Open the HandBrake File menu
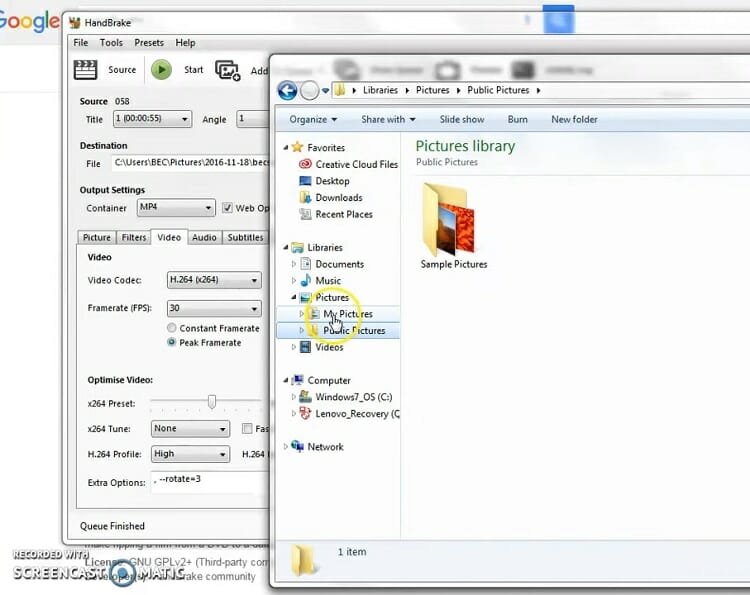Image resolution: width=750 pixels, height=595 pixels. pos(80,43)
